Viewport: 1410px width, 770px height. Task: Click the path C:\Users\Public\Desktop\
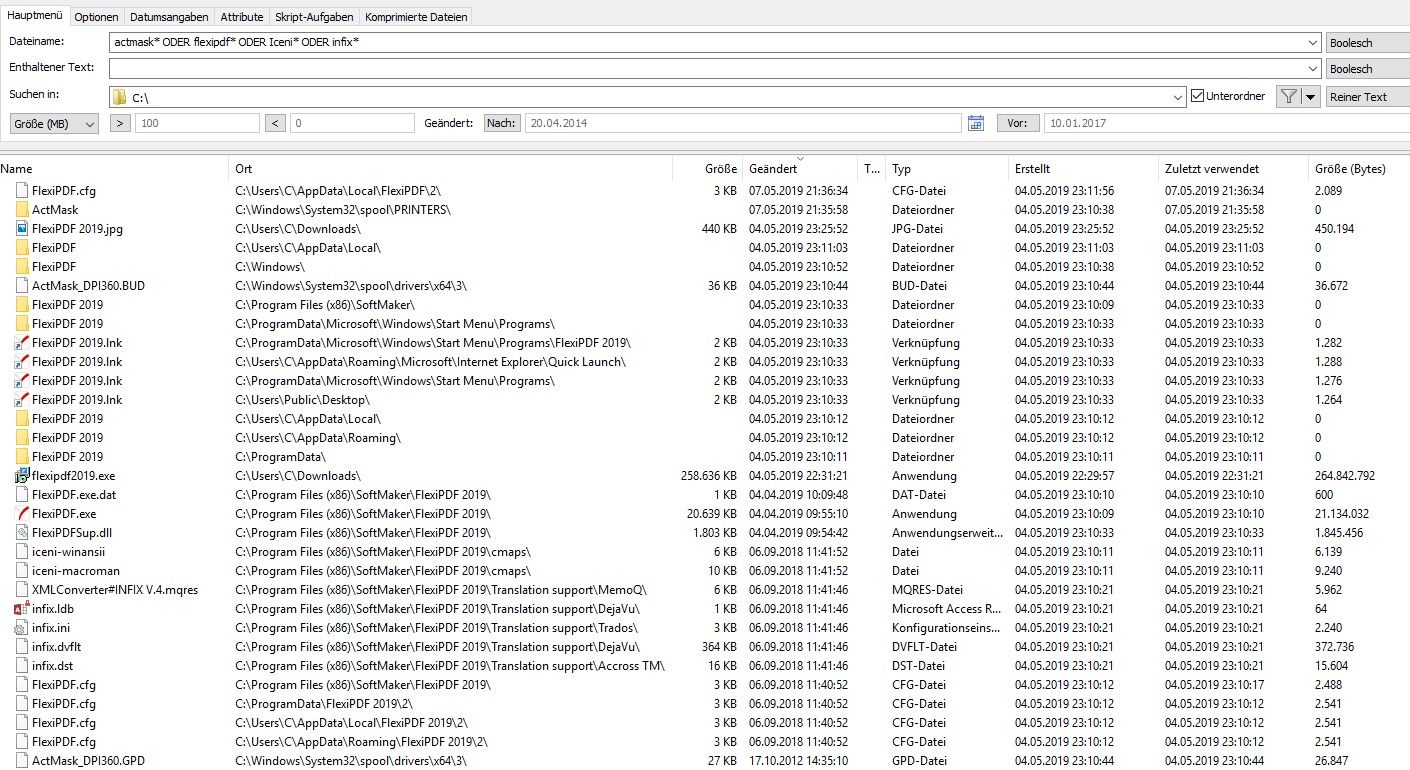pos(301,400)
